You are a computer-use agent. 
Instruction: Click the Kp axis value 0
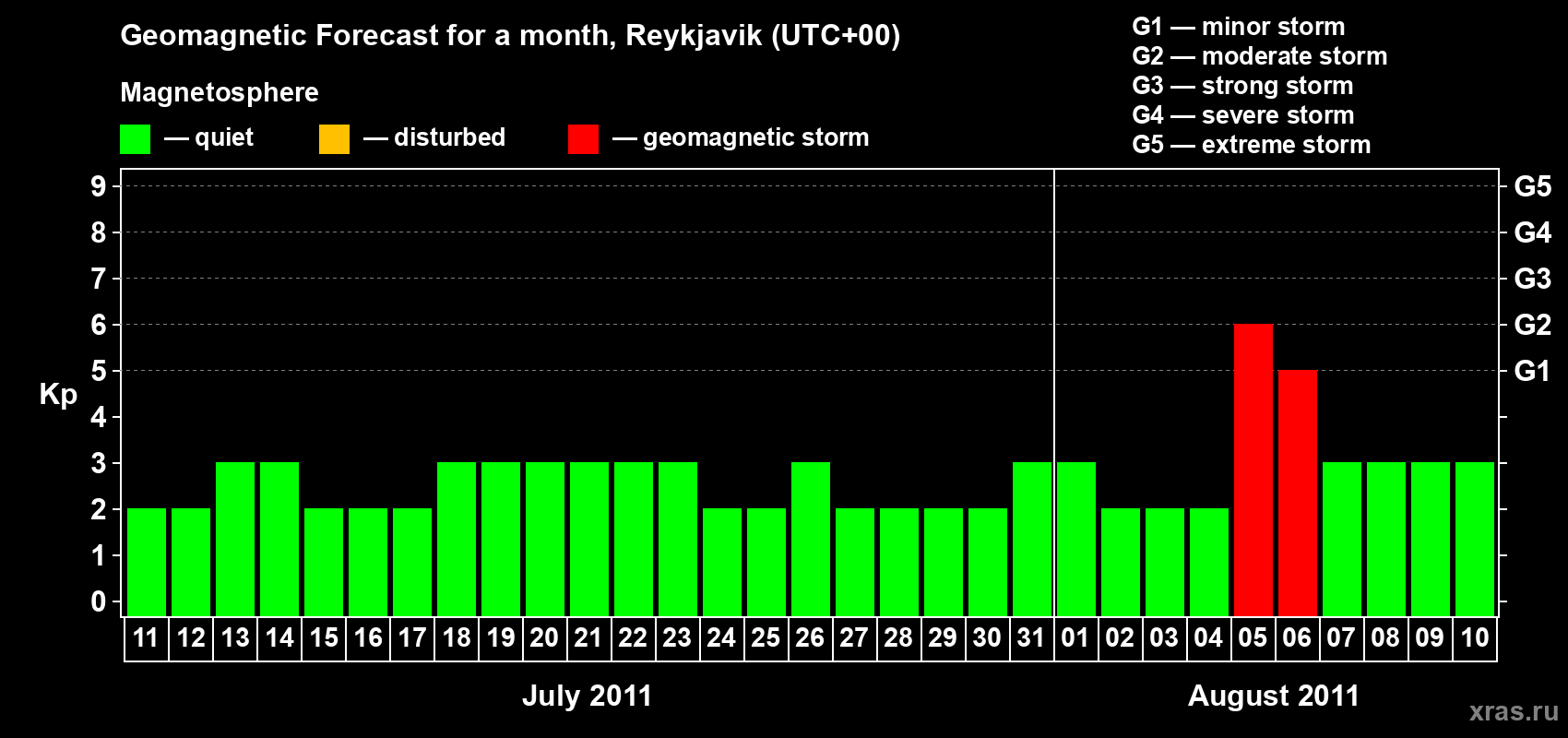click(99, 601)
